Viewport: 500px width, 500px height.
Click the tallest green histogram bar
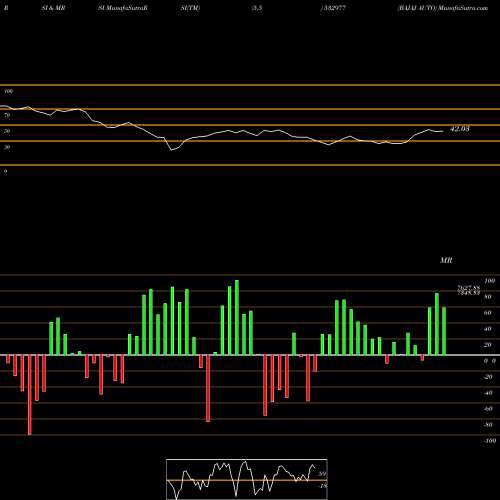point(237,318)
